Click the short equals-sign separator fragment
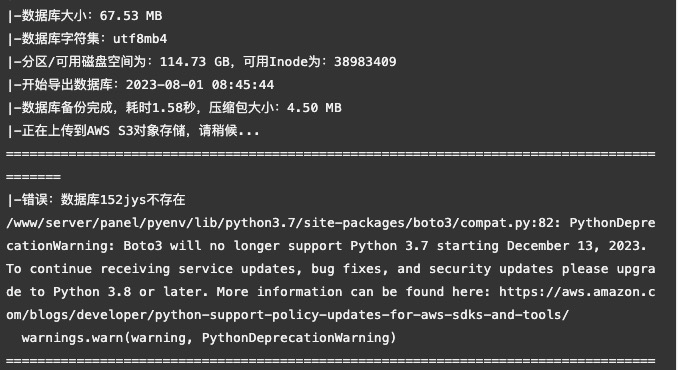Viewport: 678px width, 370px height. click(33, 177)
